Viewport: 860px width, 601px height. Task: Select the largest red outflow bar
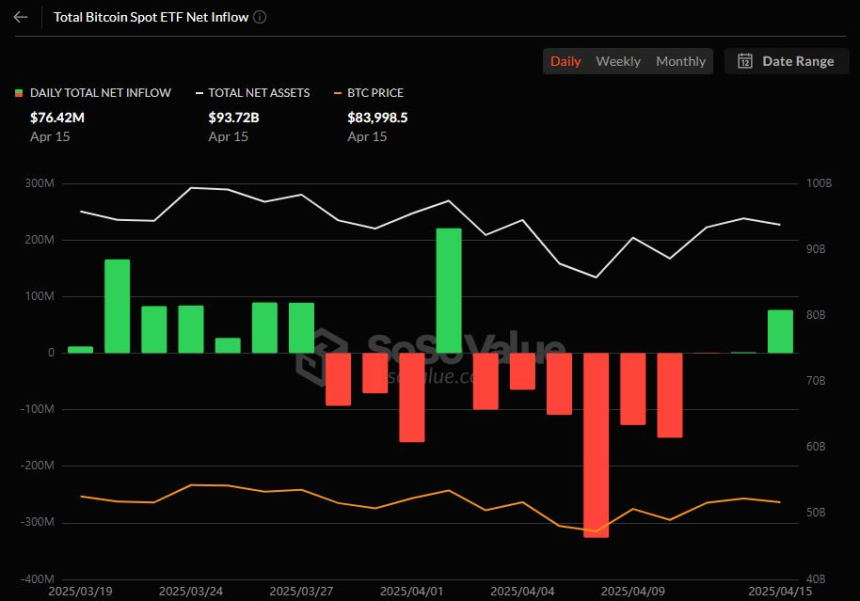pyautogui.click(x=596, y=445)
